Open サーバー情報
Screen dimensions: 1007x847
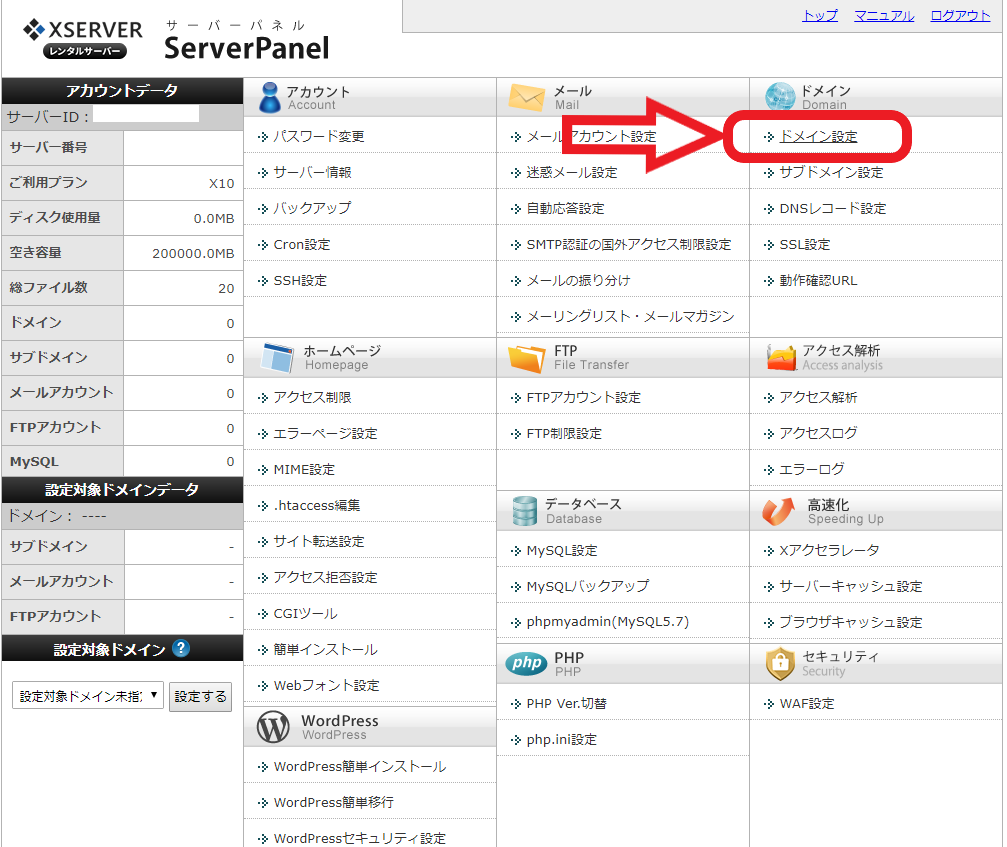[x=312, y=173]
